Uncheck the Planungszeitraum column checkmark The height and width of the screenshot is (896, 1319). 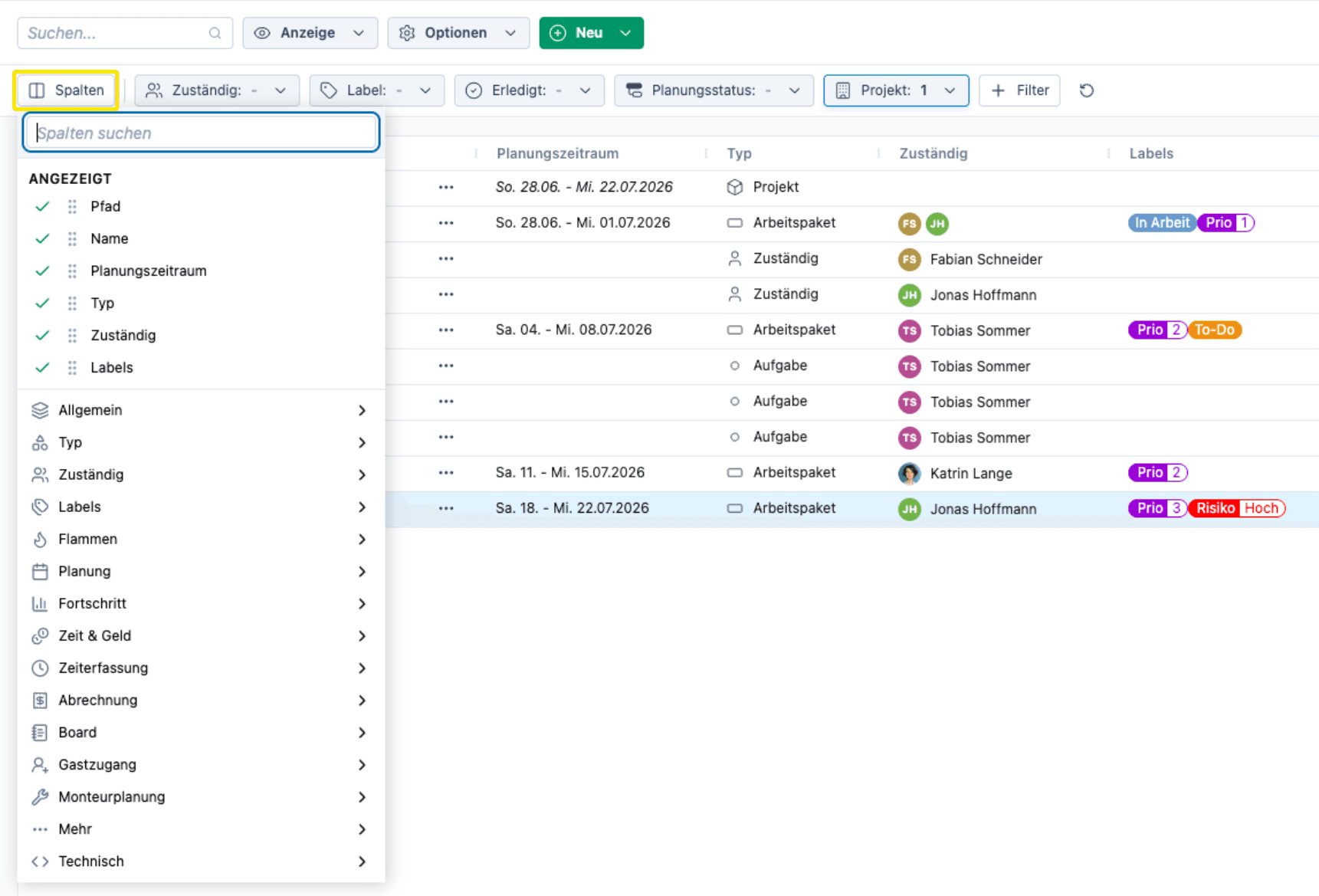coord(42,271)
